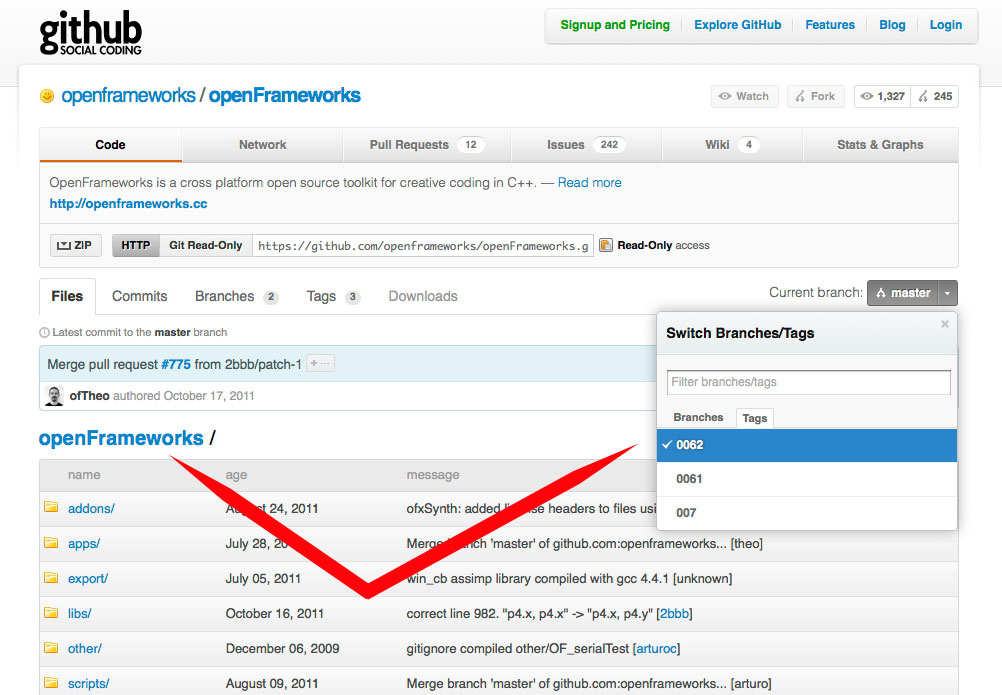Viewport: 1002px width, 695px height.
Task: Open the Features link
Action: pyautogui.click(x=829, y=25)
